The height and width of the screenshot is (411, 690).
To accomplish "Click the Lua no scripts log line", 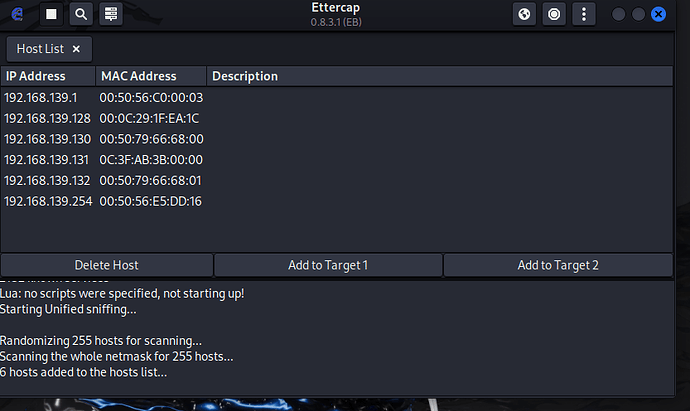I will coord(122,294).
